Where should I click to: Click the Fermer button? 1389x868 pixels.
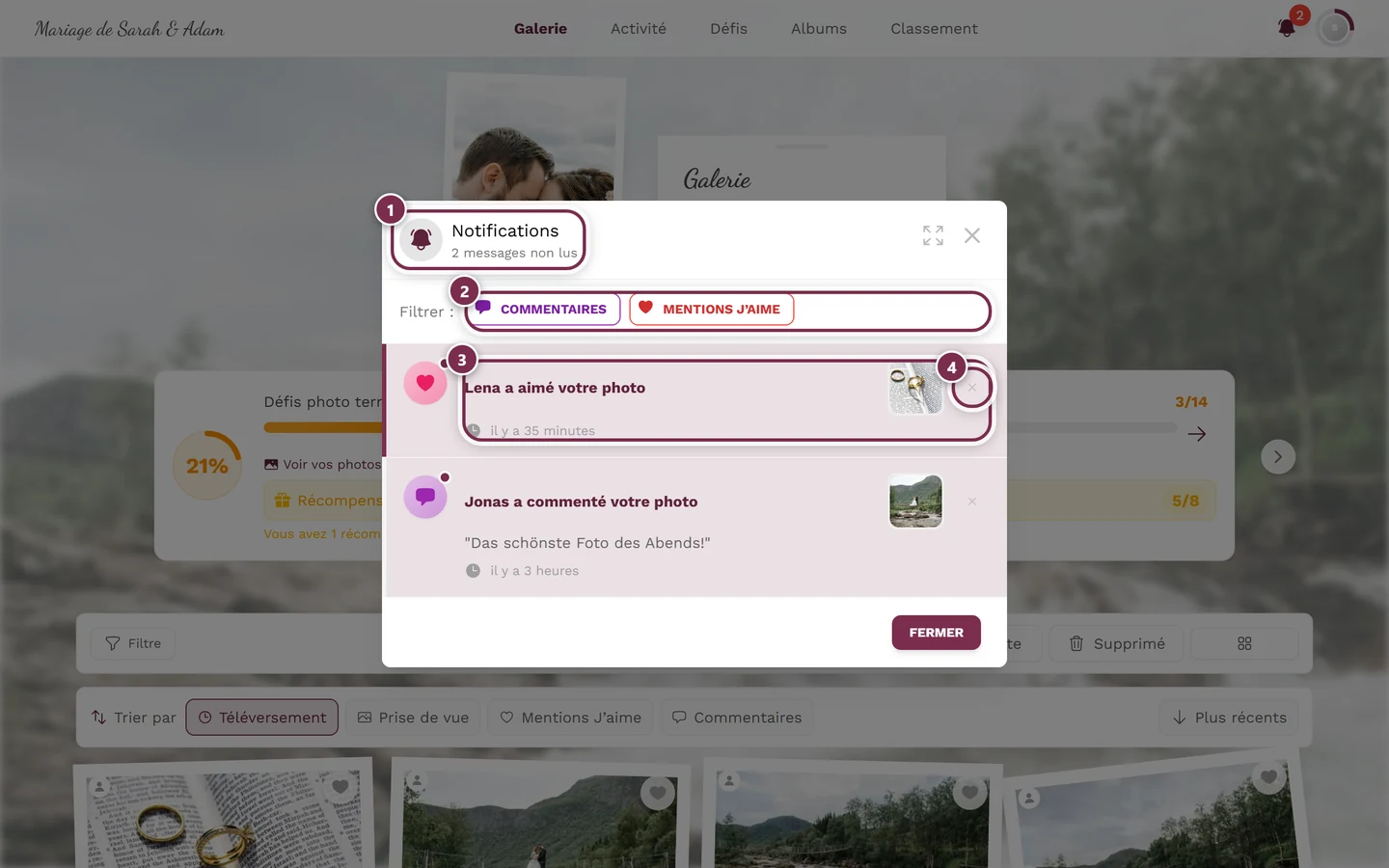pyautogui.click(x=936, y=633)
